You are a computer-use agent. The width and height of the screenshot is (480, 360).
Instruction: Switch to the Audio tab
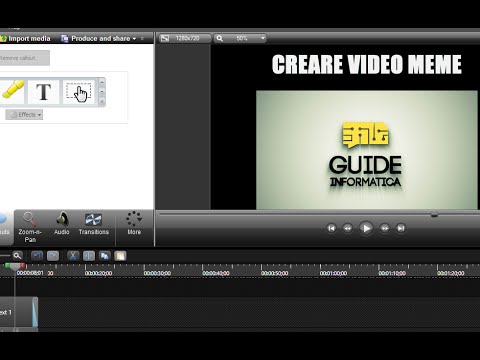62,223
